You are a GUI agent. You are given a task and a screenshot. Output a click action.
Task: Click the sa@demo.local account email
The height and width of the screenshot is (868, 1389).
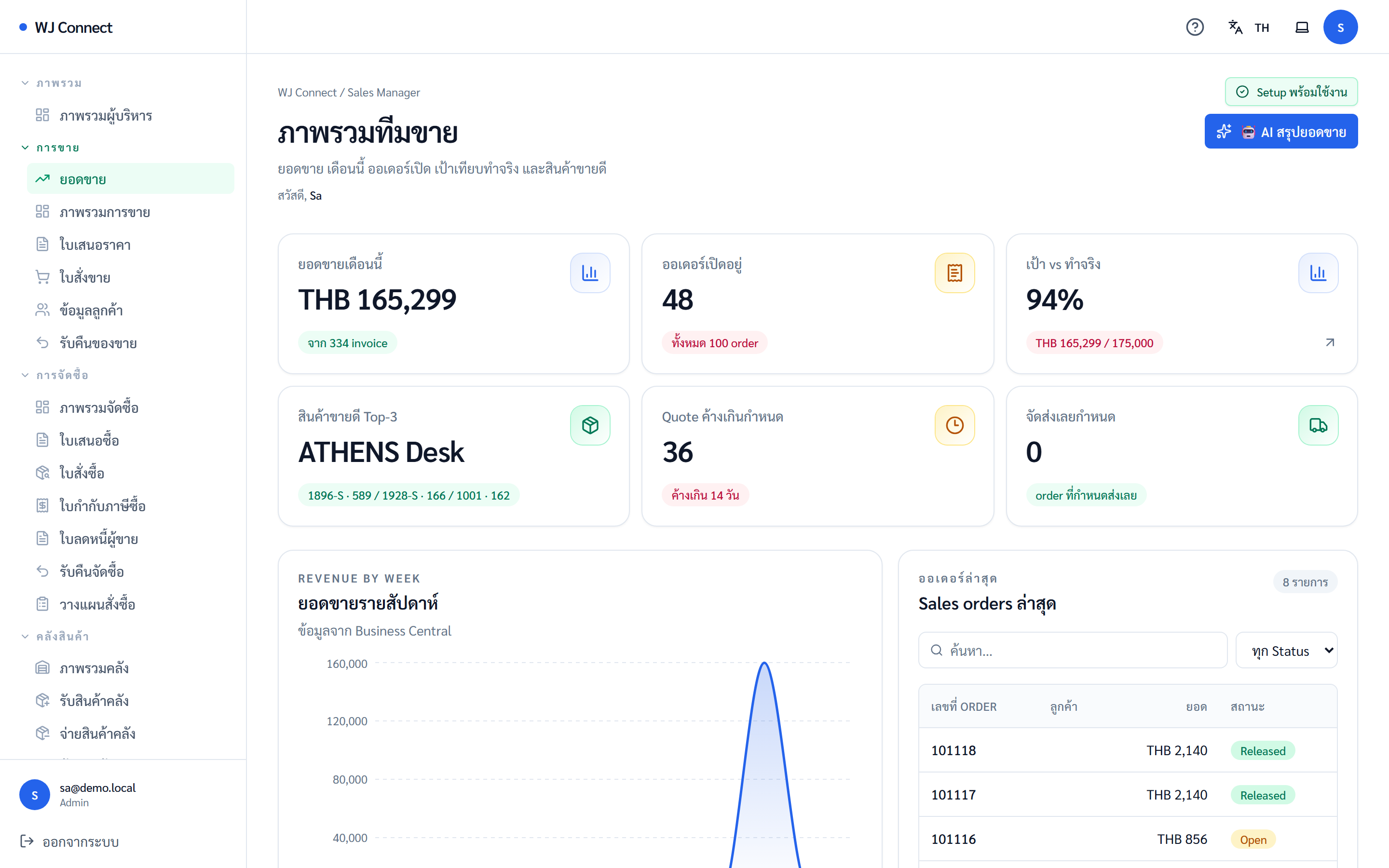(97, 787)
